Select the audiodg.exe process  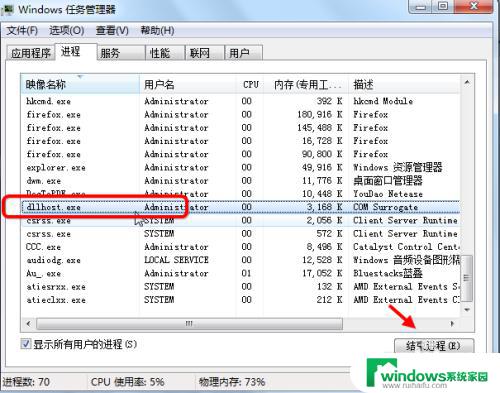[241, 260]
